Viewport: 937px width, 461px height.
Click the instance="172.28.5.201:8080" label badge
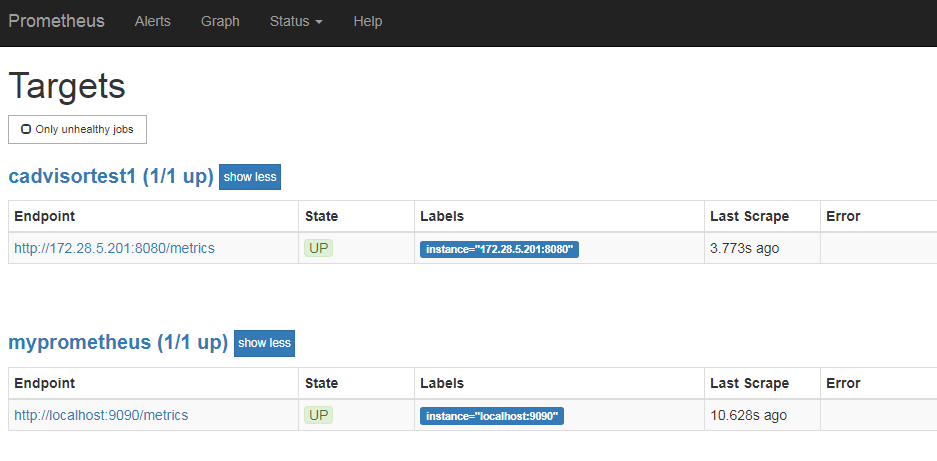(499, 249)
